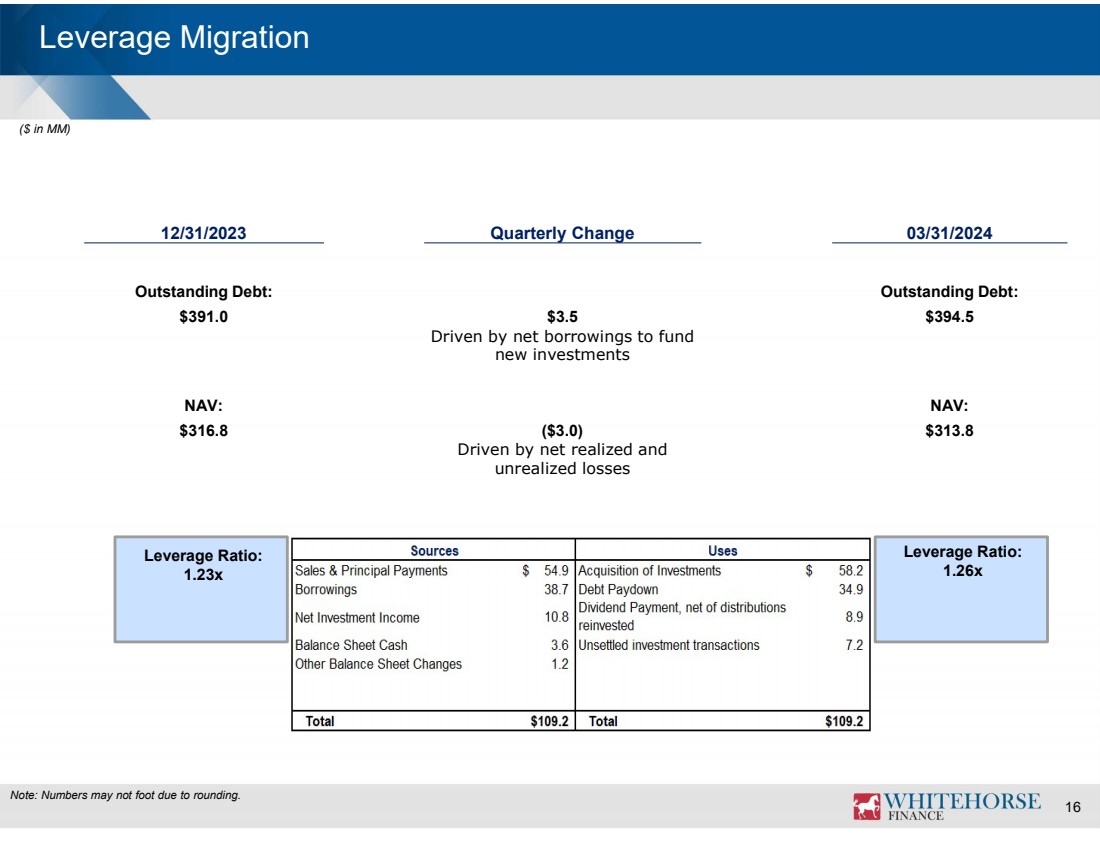Select the Acquisition of Investments row
The height and width of the screenshot is (849, 1100).
click(650, 571)
